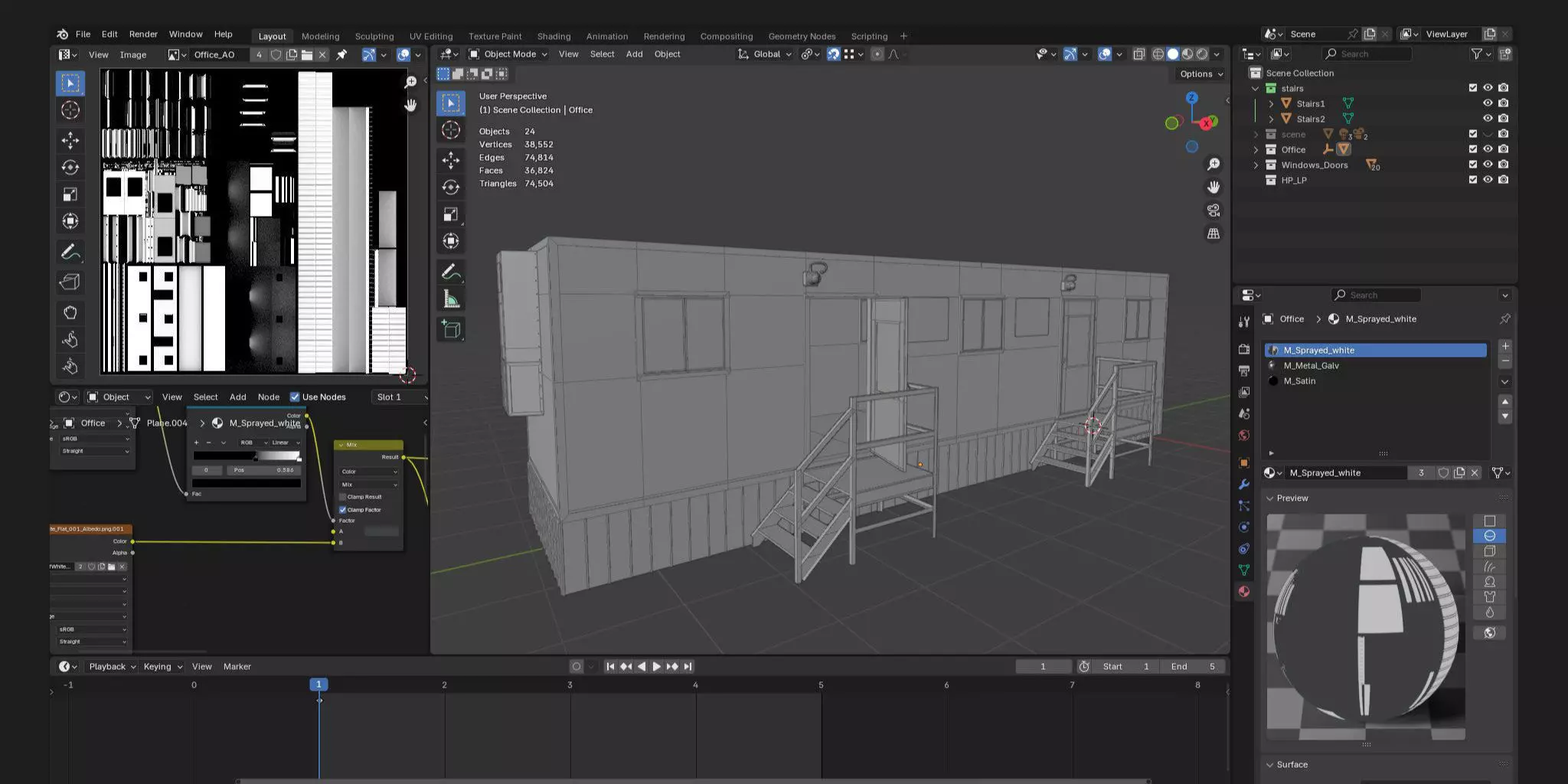Image resolution: width=1568 pixels, height=784 pixels.
Task: Choose the Rotate tool in the 3D viewport
Action: coord(451,187)
